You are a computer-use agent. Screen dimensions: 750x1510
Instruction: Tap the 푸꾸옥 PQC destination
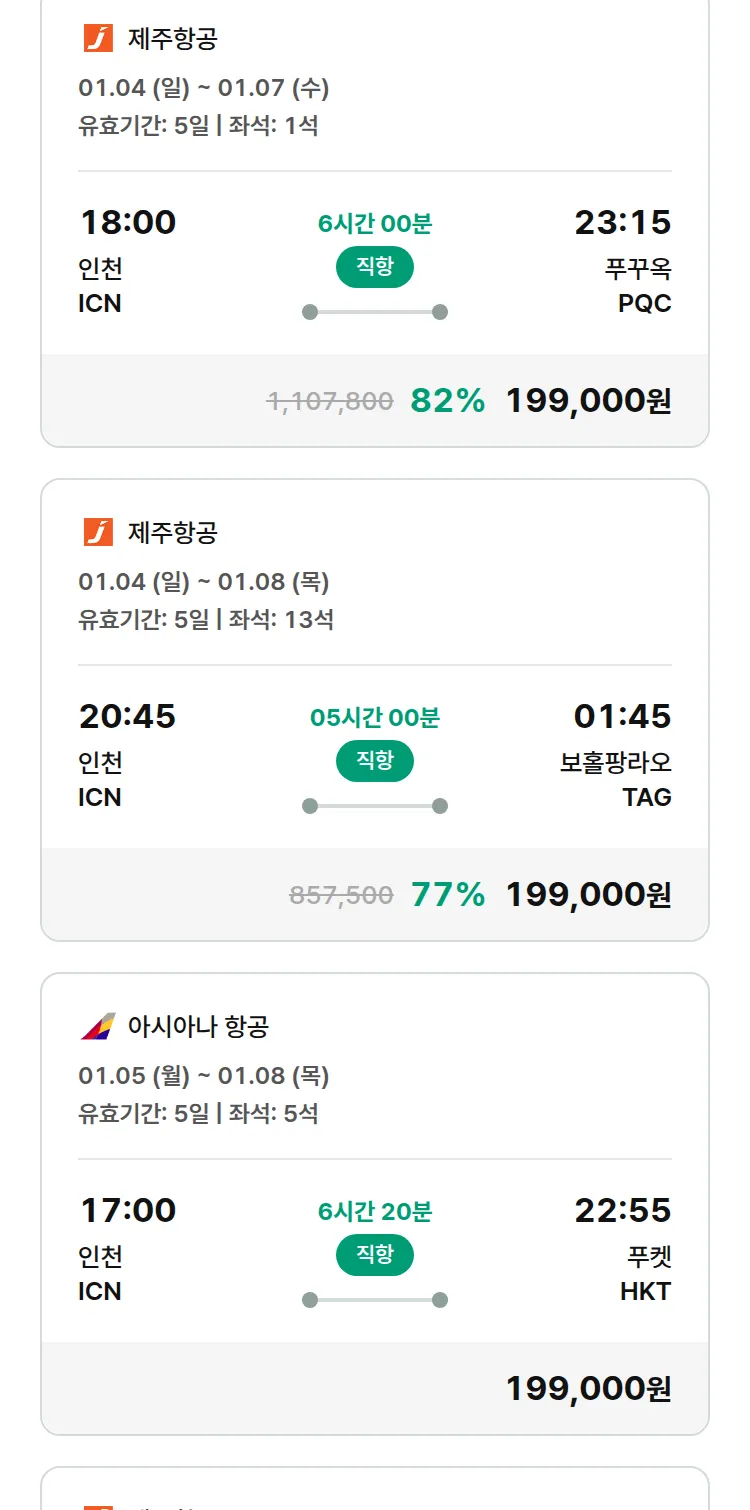638,285
